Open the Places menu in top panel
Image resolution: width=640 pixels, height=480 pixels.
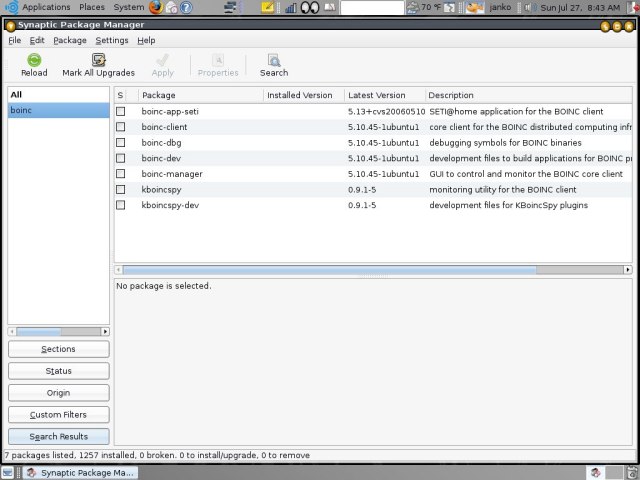[92, 7]
